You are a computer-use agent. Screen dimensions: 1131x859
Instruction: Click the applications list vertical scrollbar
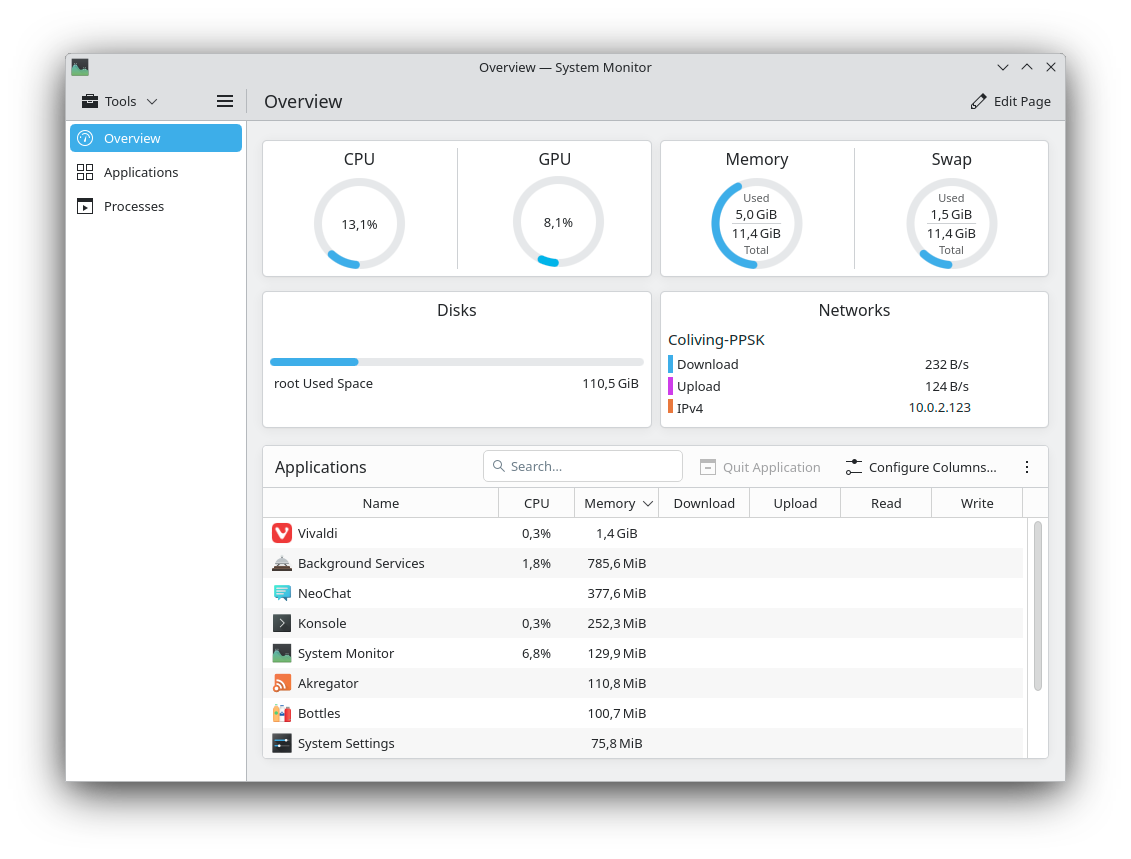point(1037,605)
